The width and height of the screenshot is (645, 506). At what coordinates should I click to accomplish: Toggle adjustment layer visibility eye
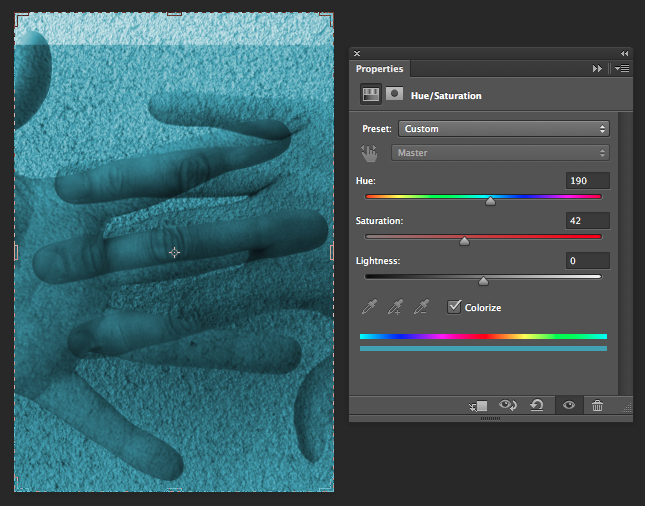(568, 405)
